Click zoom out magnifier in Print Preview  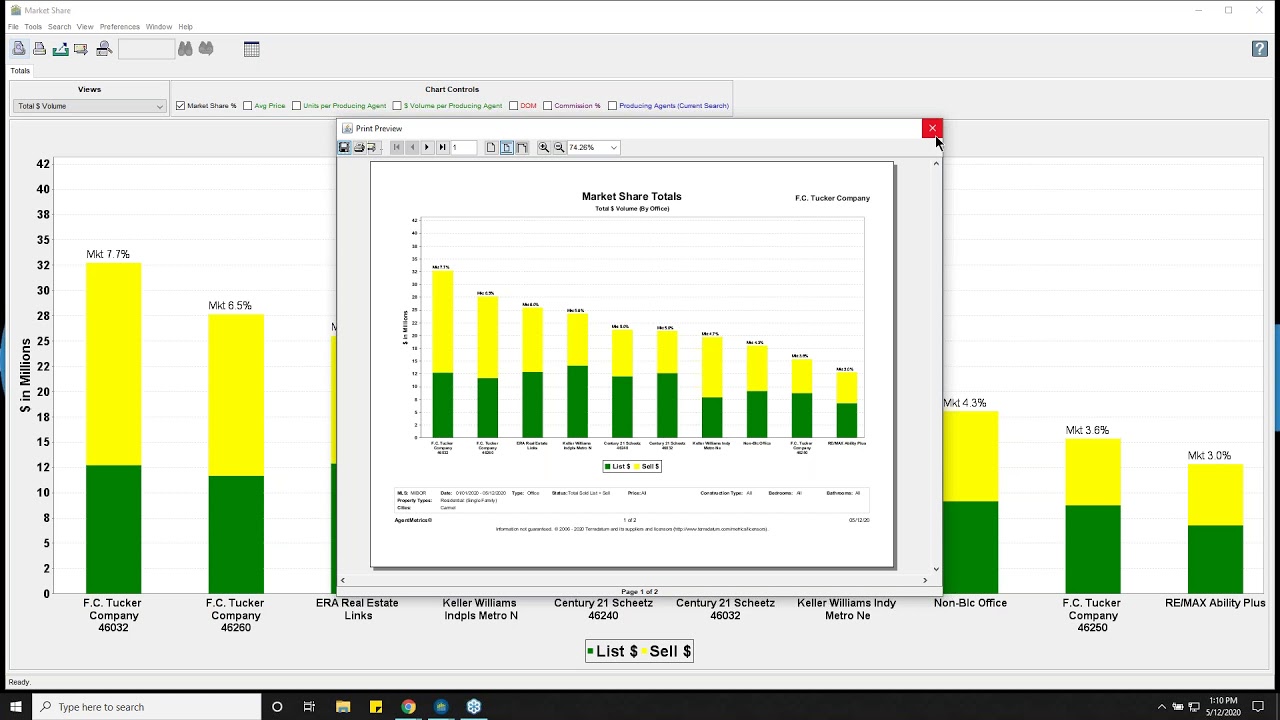559,148
